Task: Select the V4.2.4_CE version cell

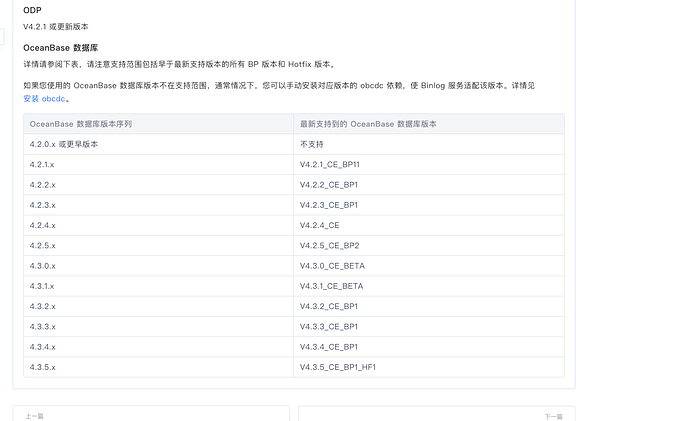Action: coord(319,225)
